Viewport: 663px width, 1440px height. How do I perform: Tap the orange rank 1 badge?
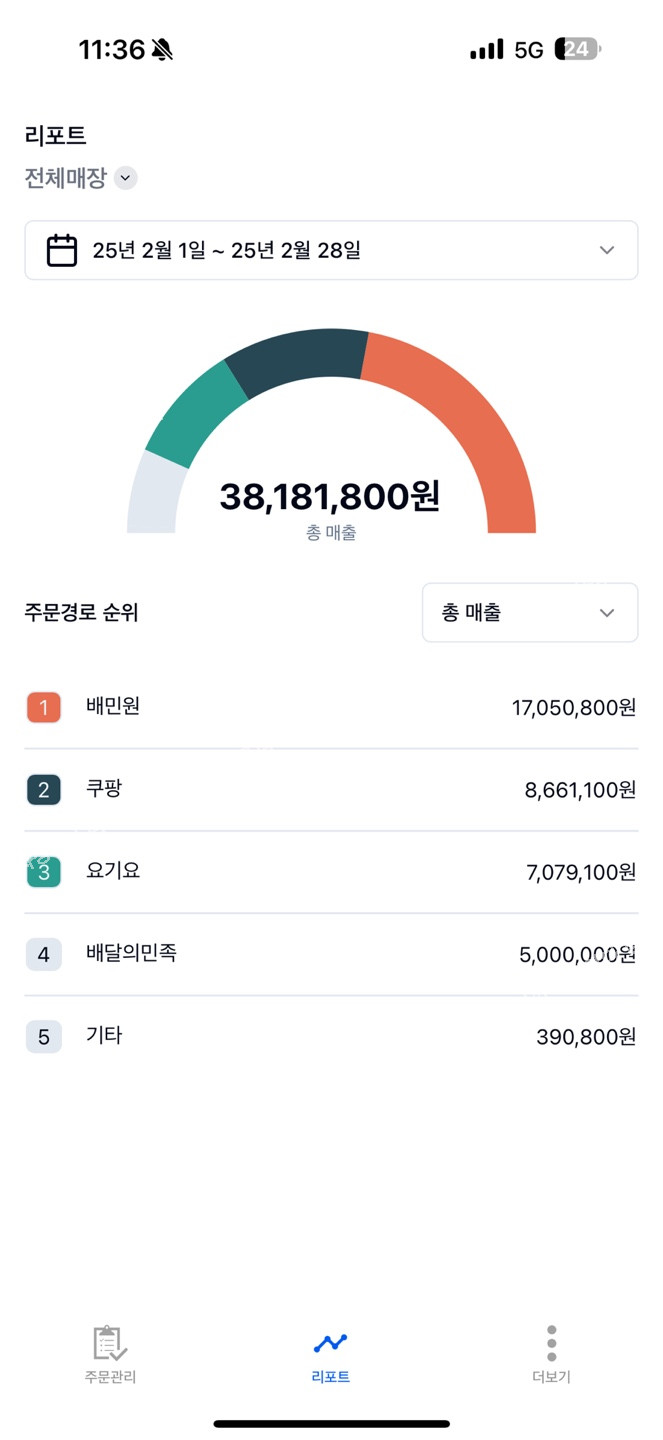pyautogui.click(x=44, y=708)
